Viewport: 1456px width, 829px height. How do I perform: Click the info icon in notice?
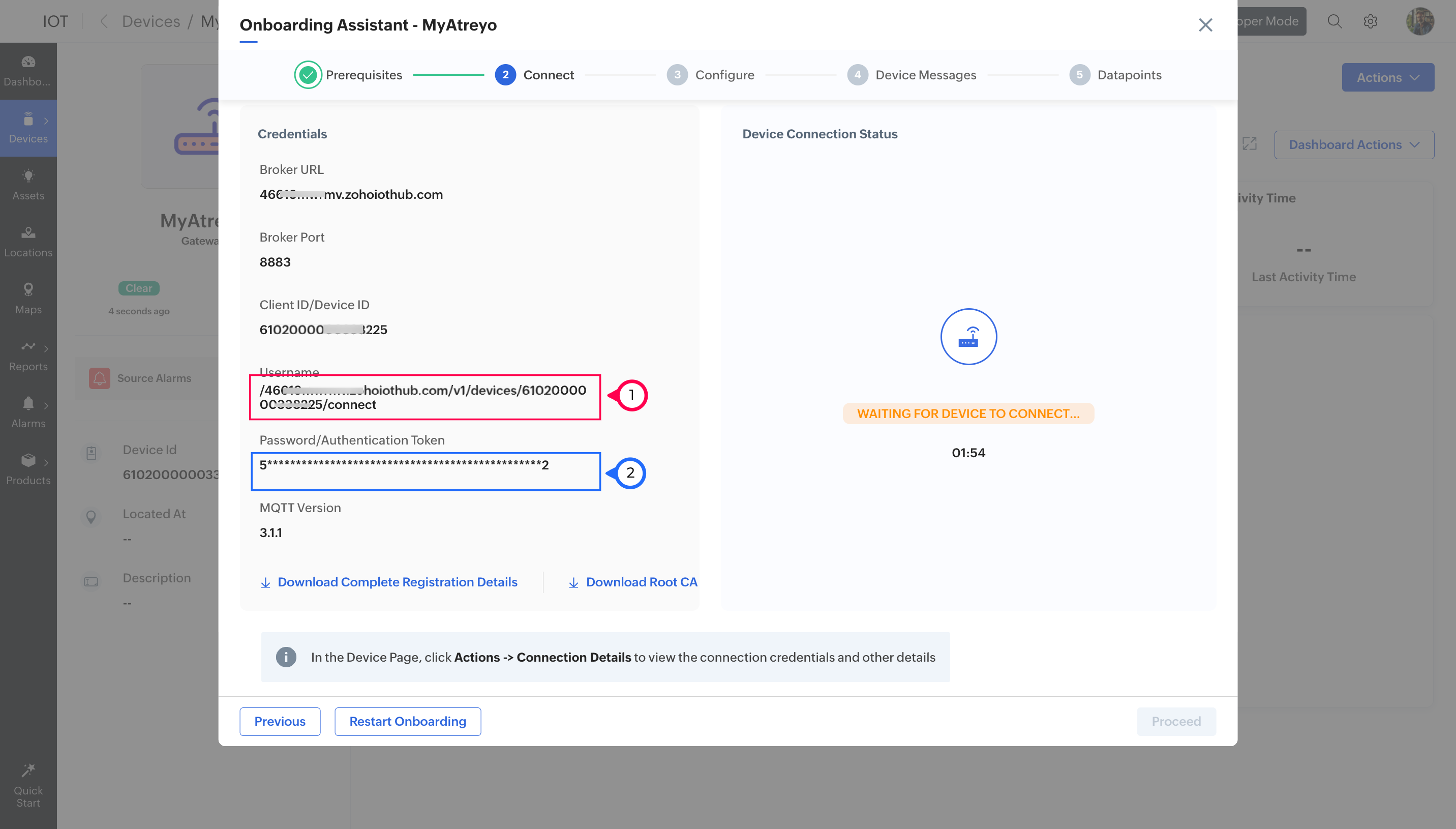[286, 657]
